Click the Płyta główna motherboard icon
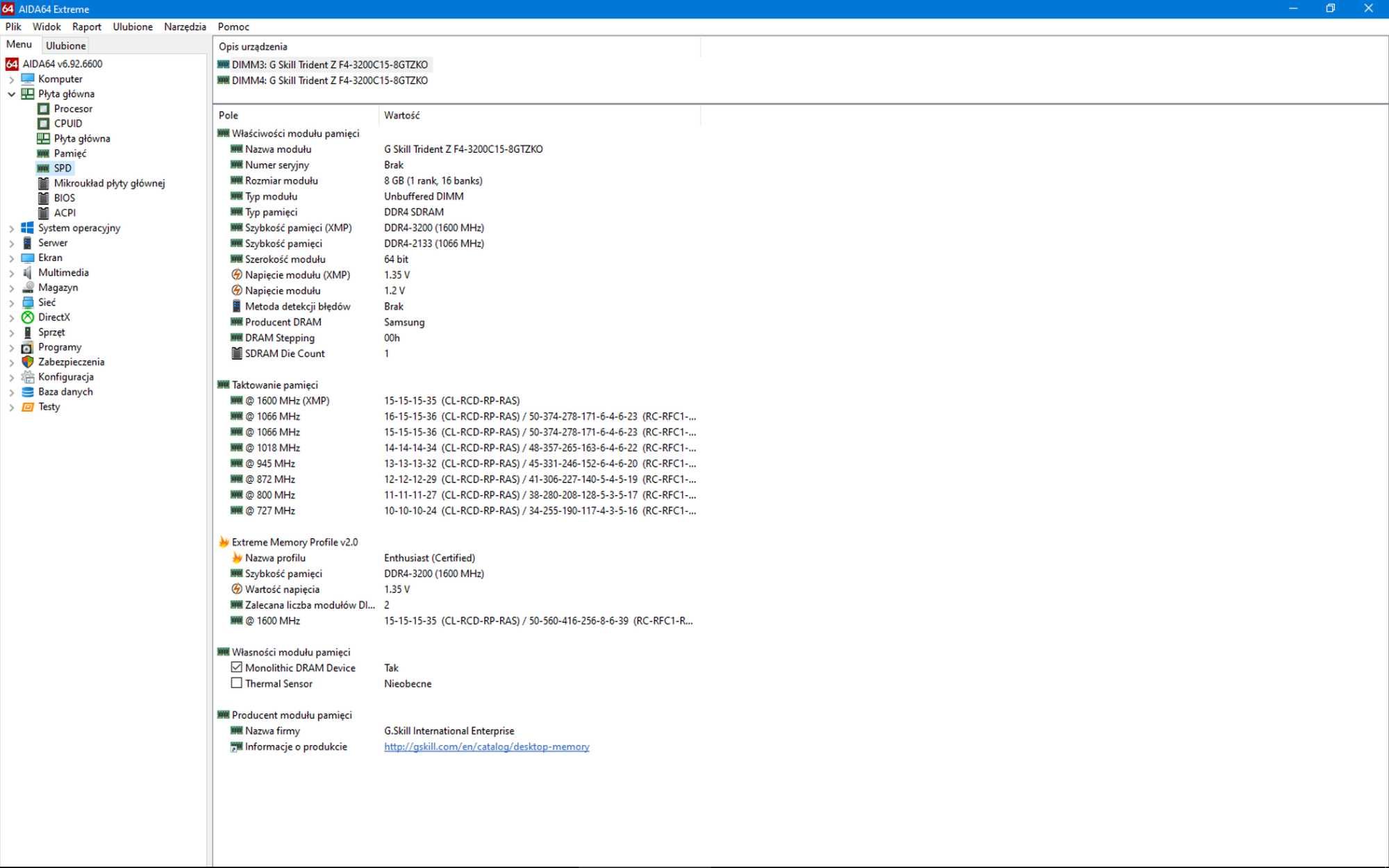 tap(28, 94)
